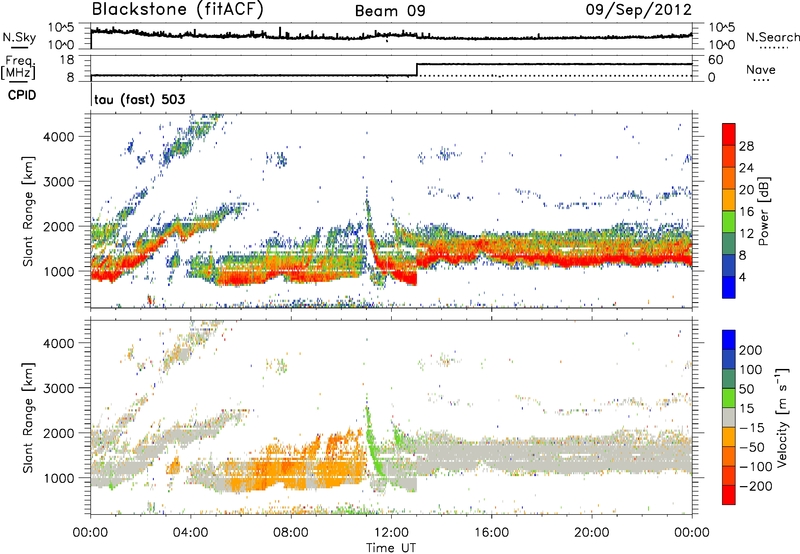Pick the gray segment of Velocity colorbar
This screenshot has width=800, height=554.
click(x=729, y=418)
